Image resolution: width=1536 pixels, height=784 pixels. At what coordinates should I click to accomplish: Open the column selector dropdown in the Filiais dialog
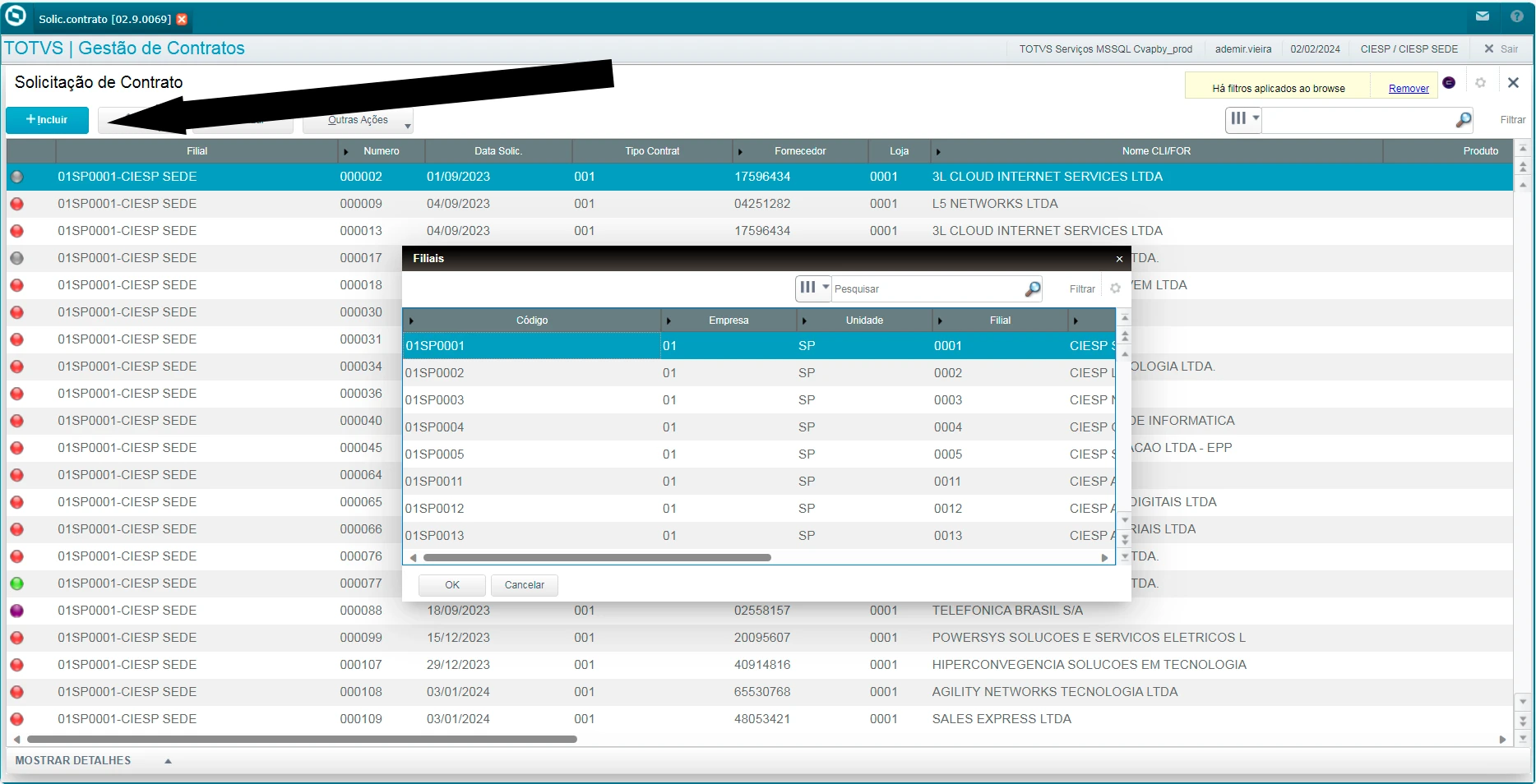(x=813, y=288)
